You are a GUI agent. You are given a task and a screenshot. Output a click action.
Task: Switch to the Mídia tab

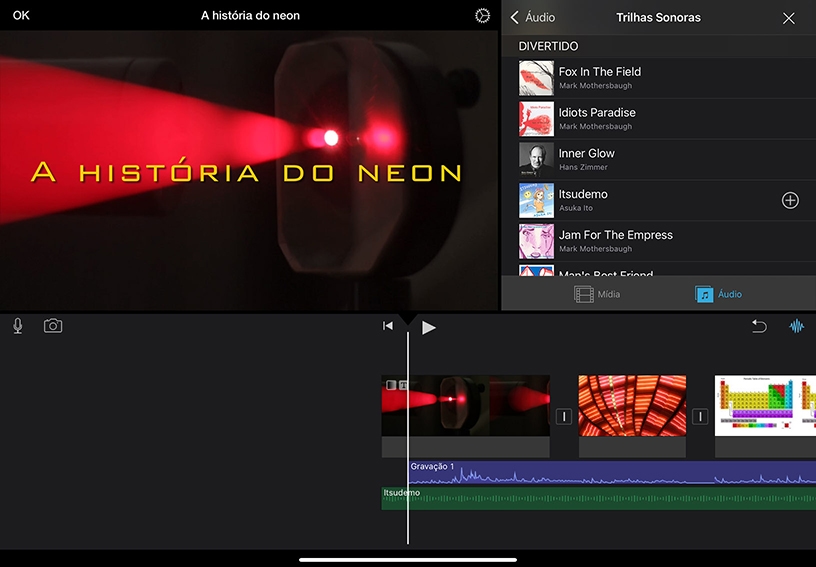point(597,294)
